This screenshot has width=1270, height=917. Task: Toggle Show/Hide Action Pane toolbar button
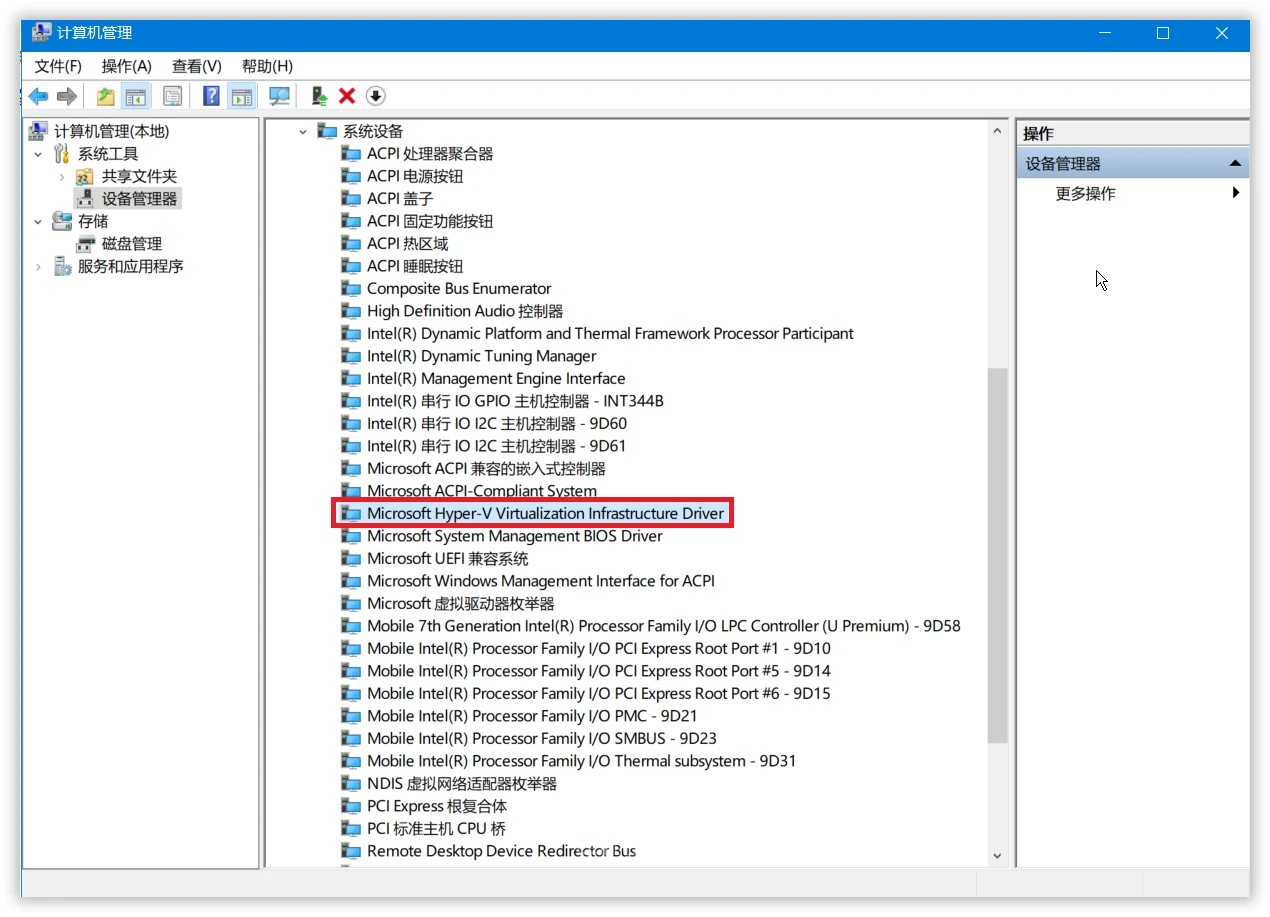241,96
